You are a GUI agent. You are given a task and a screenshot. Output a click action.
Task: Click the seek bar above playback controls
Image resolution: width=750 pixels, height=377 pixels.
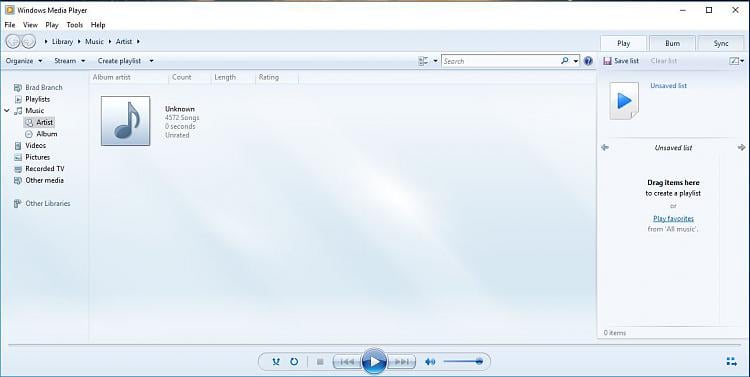(x=374, y=344)
